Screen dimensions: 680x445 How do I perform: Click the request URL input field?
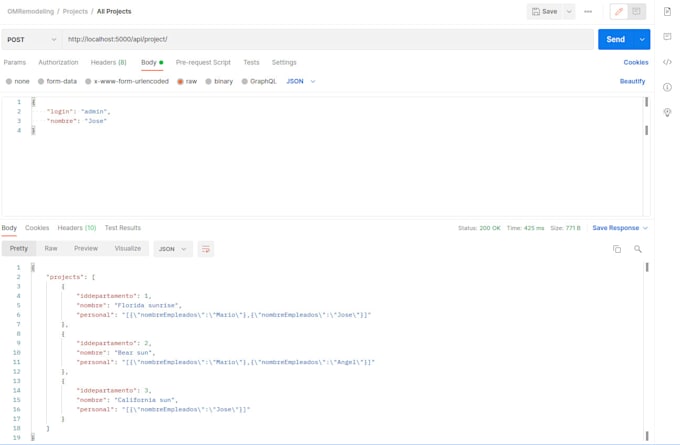click(x=328, y=39)
